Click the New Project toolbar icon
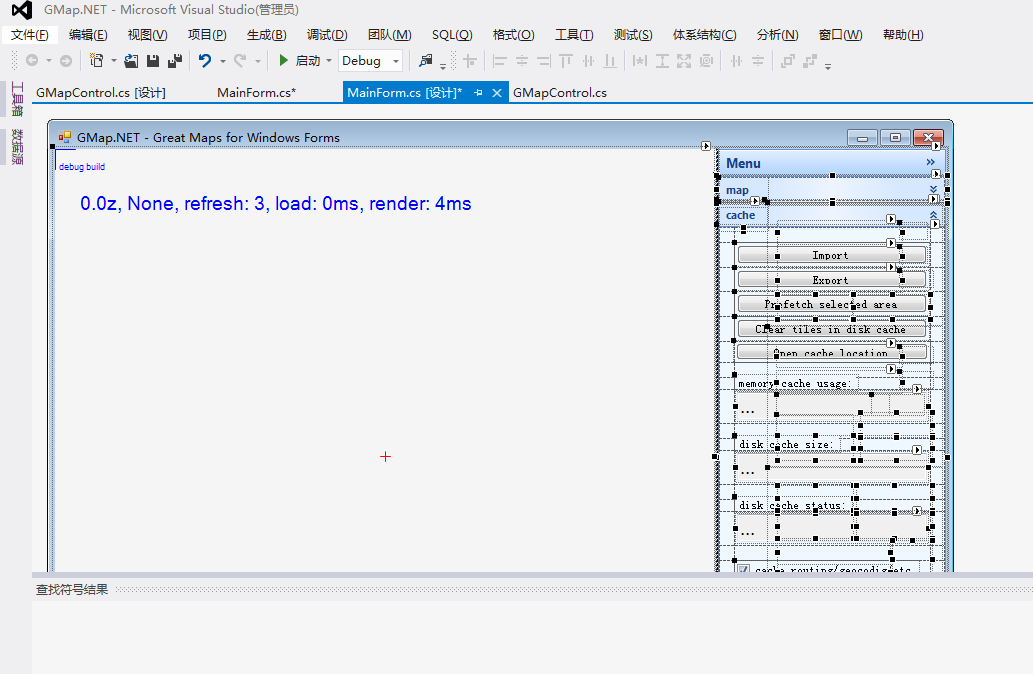 point(97,61)
